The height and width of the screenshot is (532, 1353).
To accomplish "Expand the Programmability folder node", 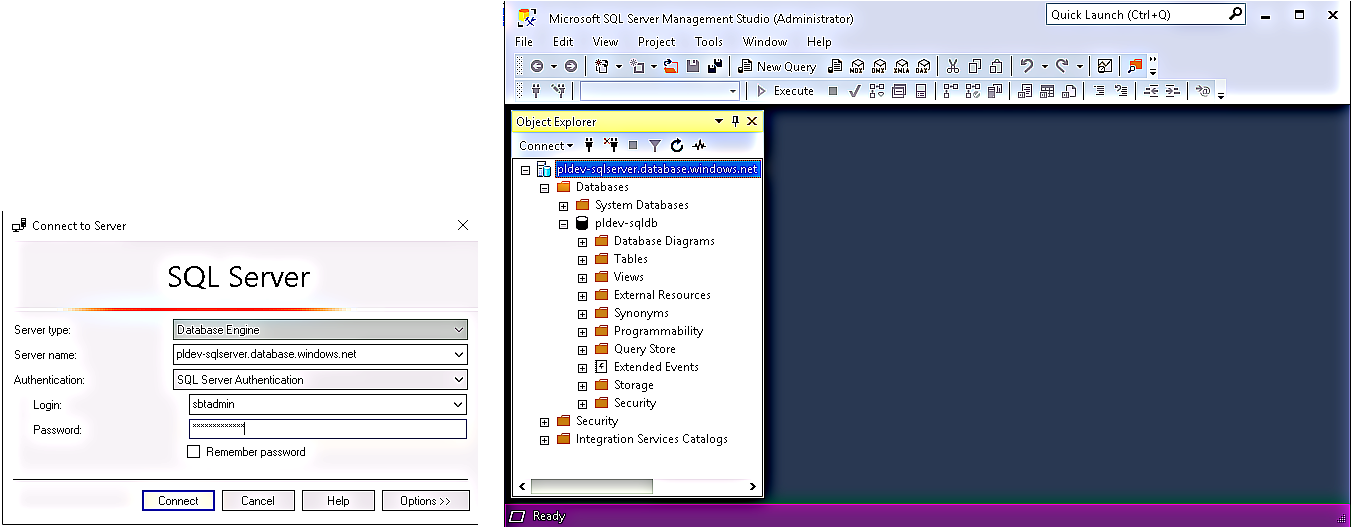I will (582, 331).
